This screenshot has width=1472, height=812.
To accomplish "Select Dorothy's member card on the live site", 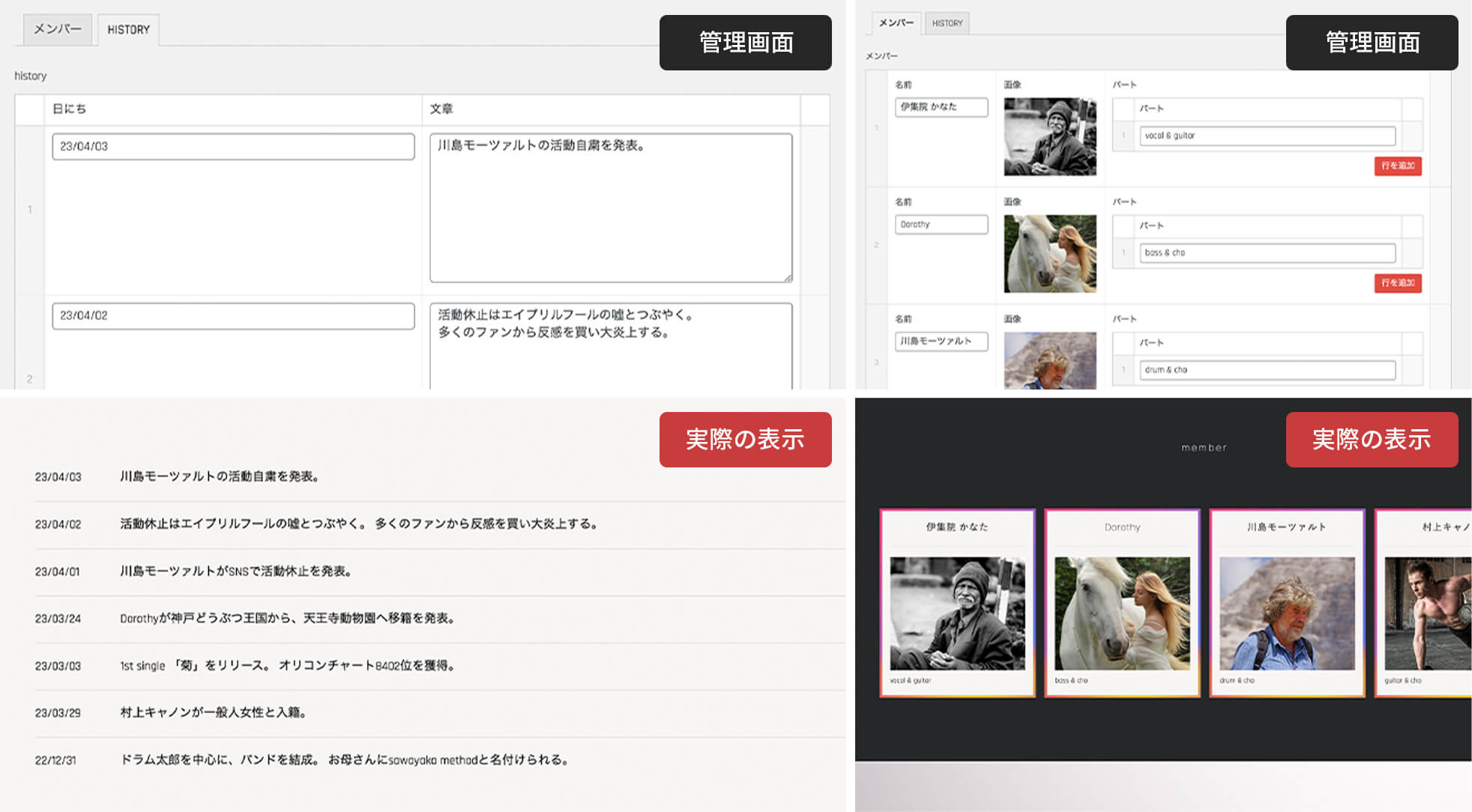I will [x=1120, y=605].
